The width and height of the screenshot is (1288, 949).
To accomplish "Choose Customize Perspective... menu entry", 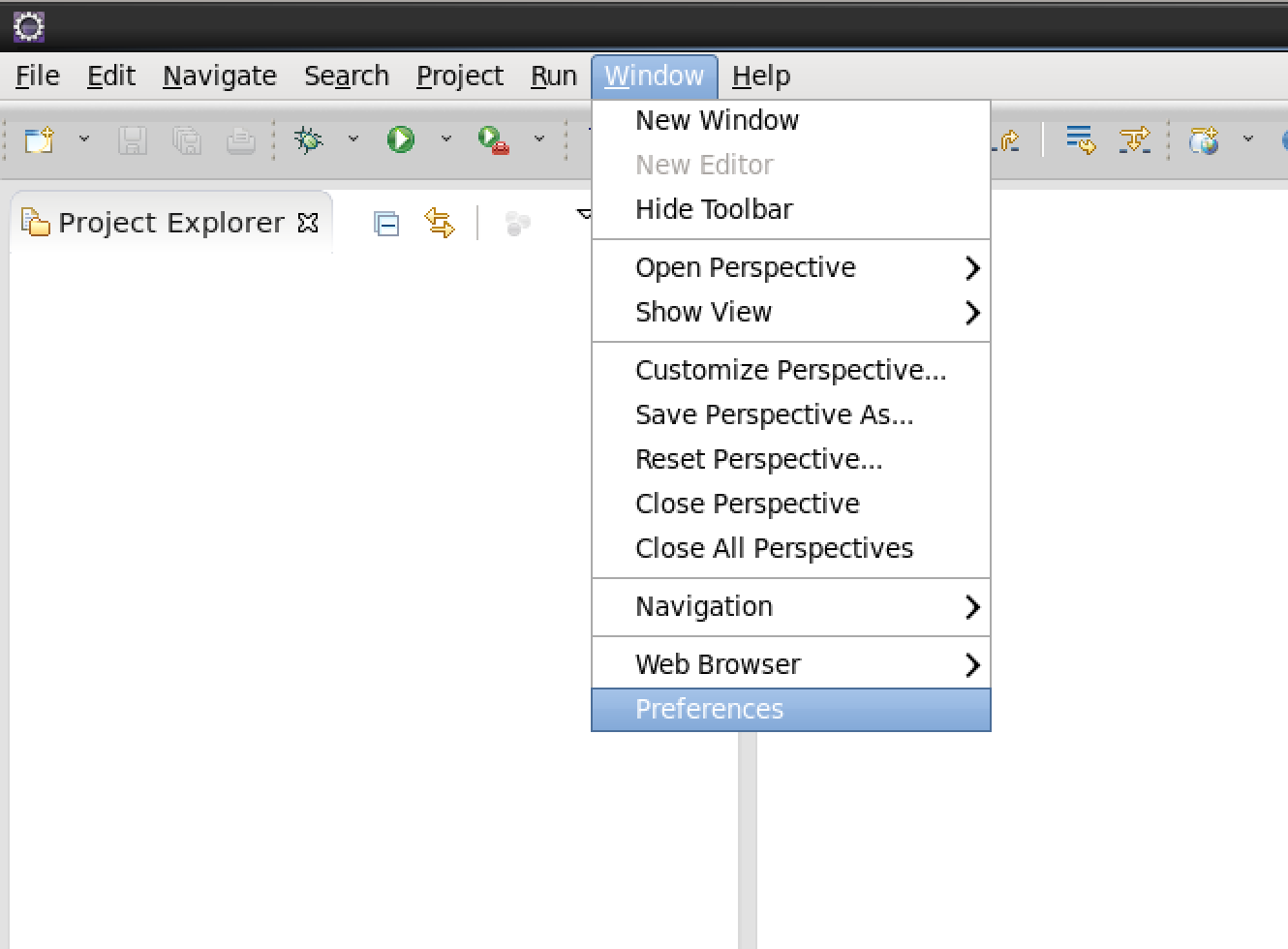I will [x=790, y=370].
